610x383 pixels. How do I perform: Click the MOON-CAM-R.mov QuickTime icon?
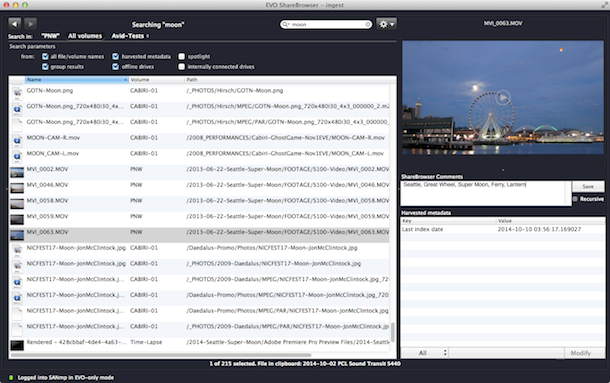point(17,140)
